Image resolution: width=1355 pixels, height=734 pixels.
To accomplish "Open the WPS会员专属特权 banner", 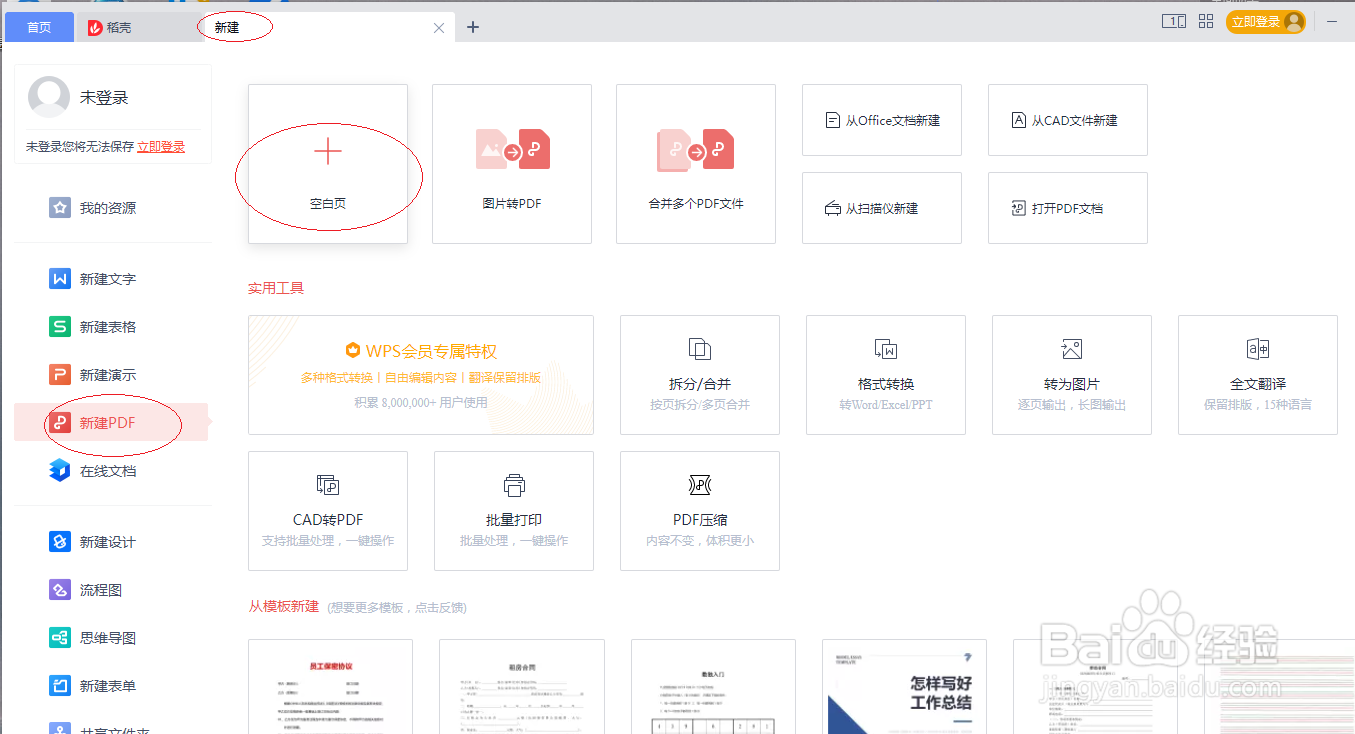I will point(421,375).
